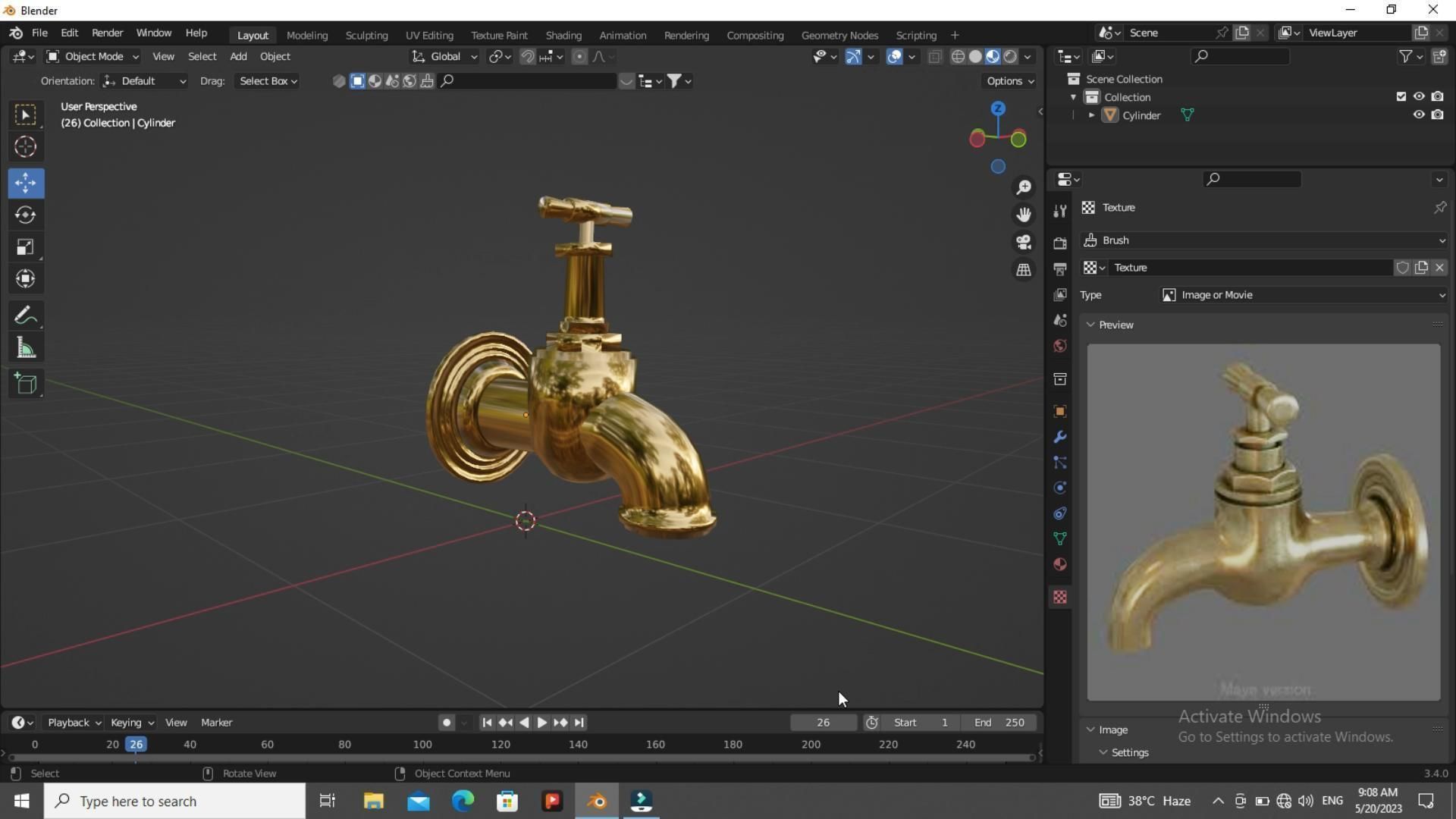Open Output properties tab
The width and height of the screenshot is (1456, 819).
coord(1060,269)
